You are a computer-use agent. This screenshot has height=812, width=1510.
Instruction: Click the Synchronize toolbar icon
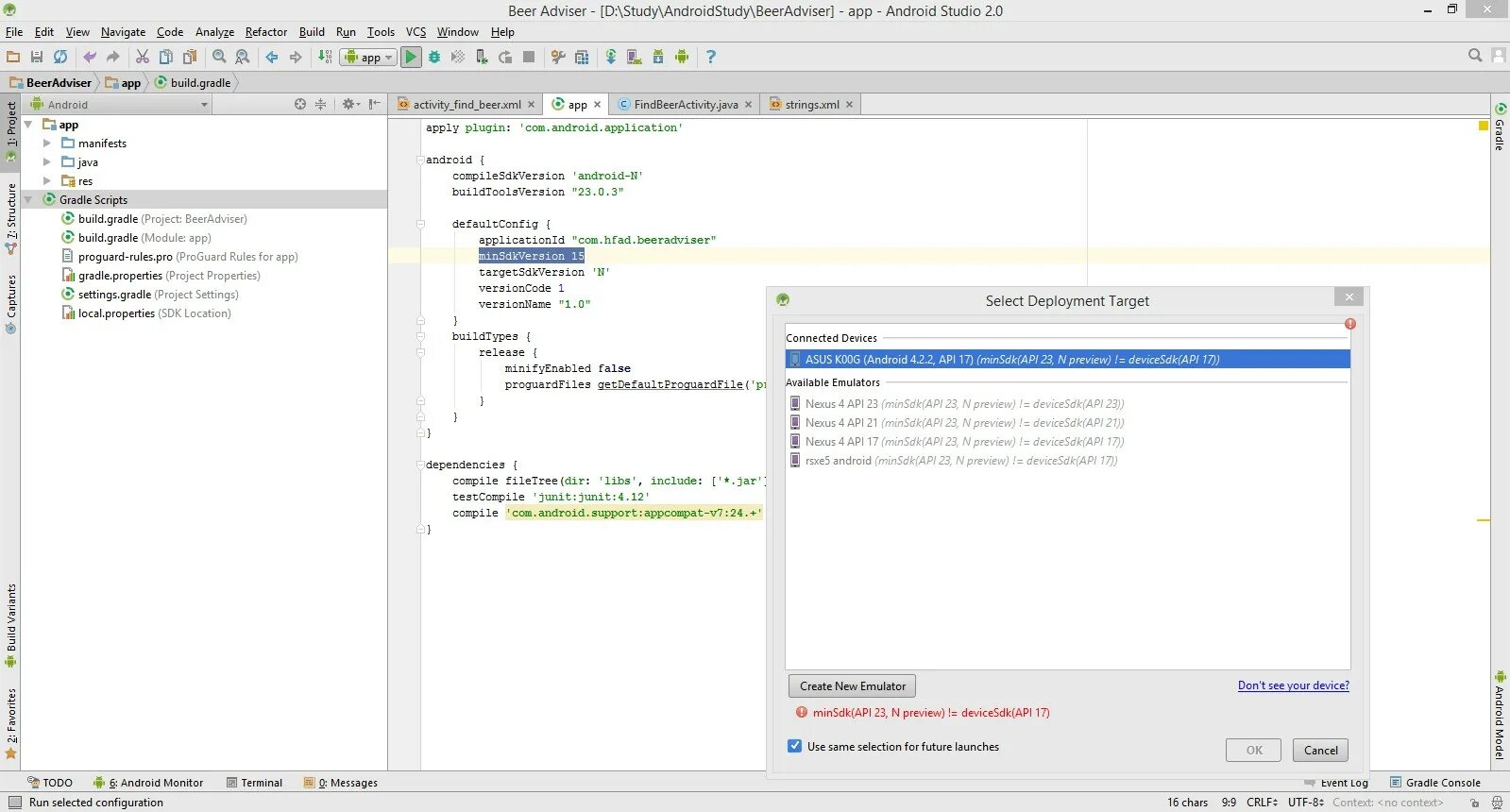60,57
